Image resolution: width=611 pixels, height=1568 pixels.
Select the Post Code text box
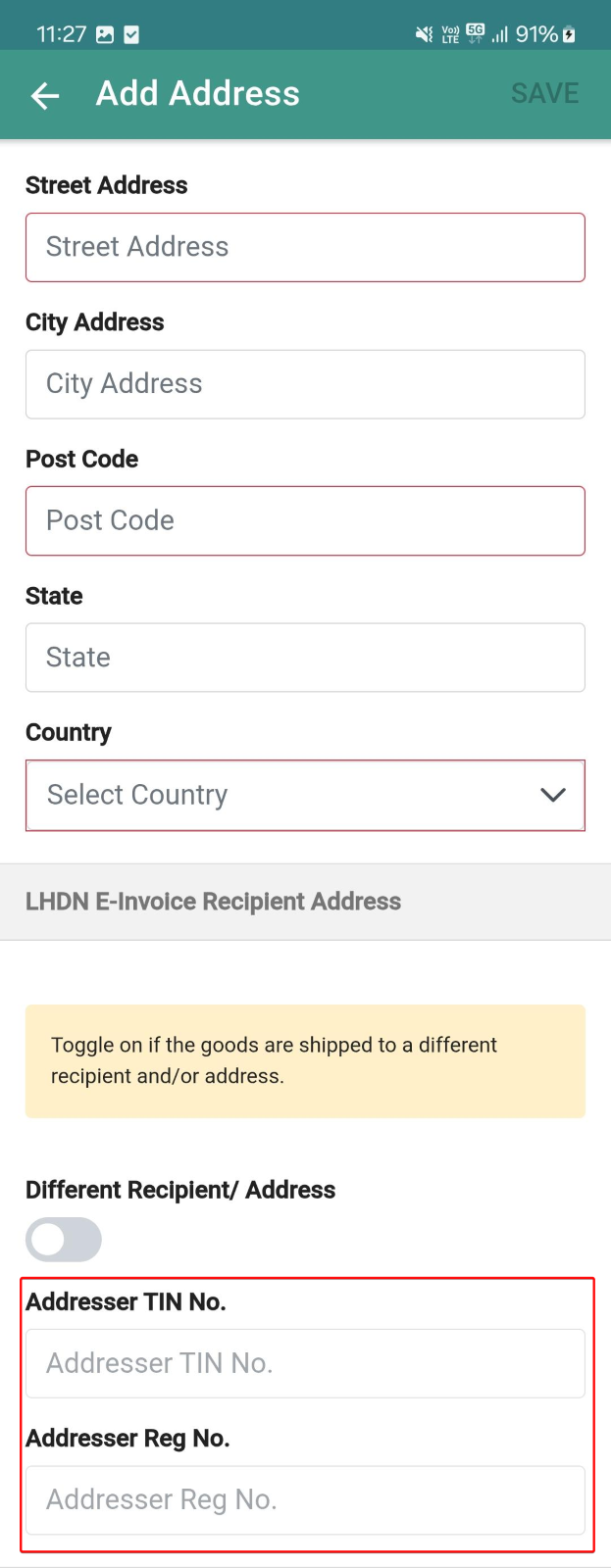click(x=305, y=520)
